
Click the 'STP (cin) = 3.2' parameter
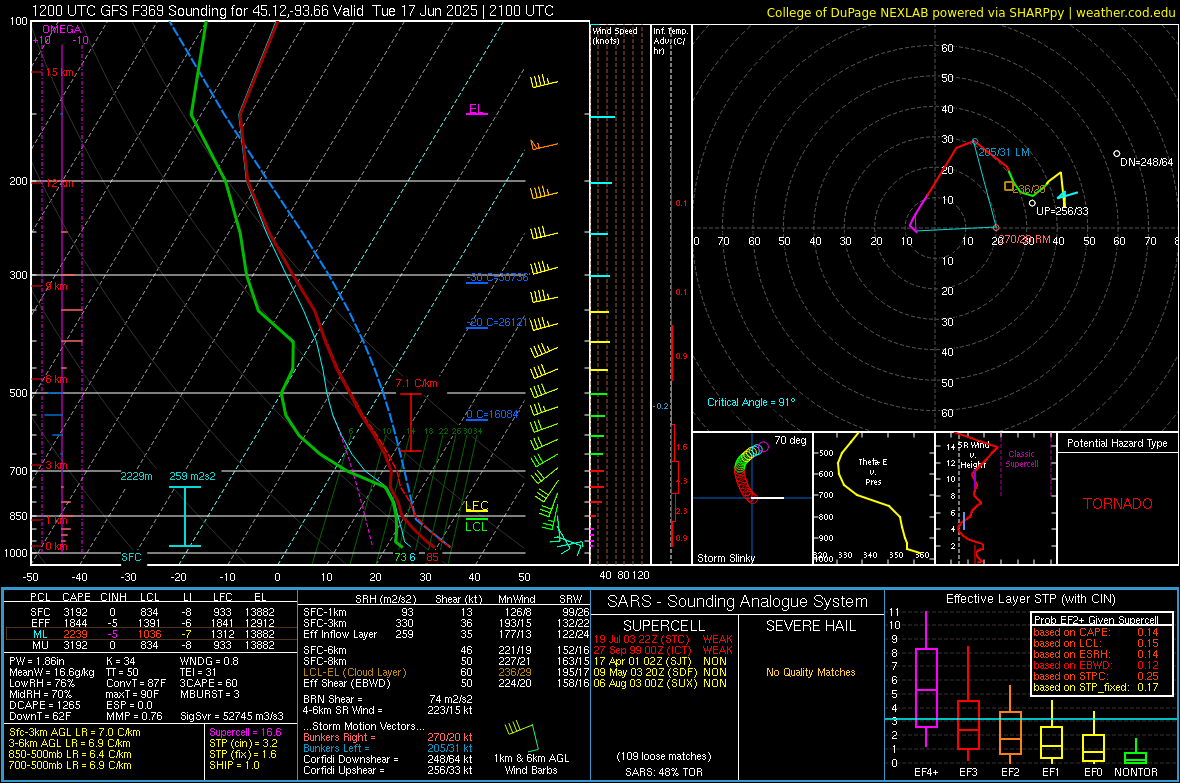pyautogui.click(x=243, y=742)
